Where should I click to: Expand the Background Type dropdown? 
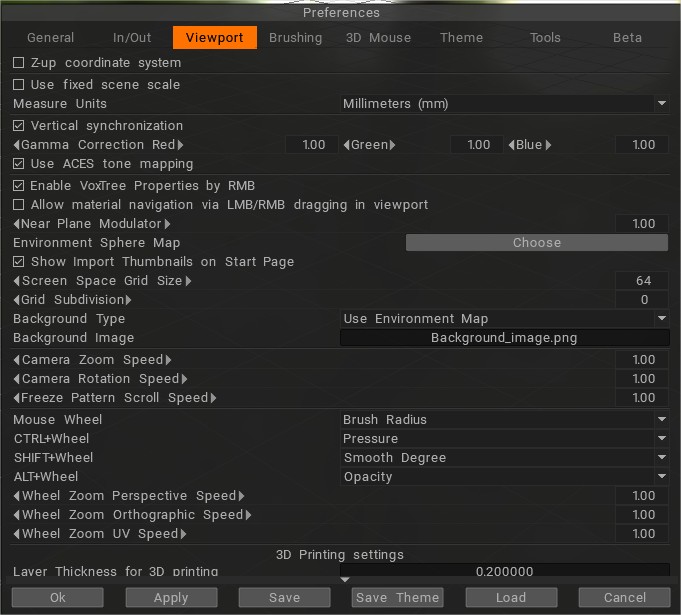point(504,319)
